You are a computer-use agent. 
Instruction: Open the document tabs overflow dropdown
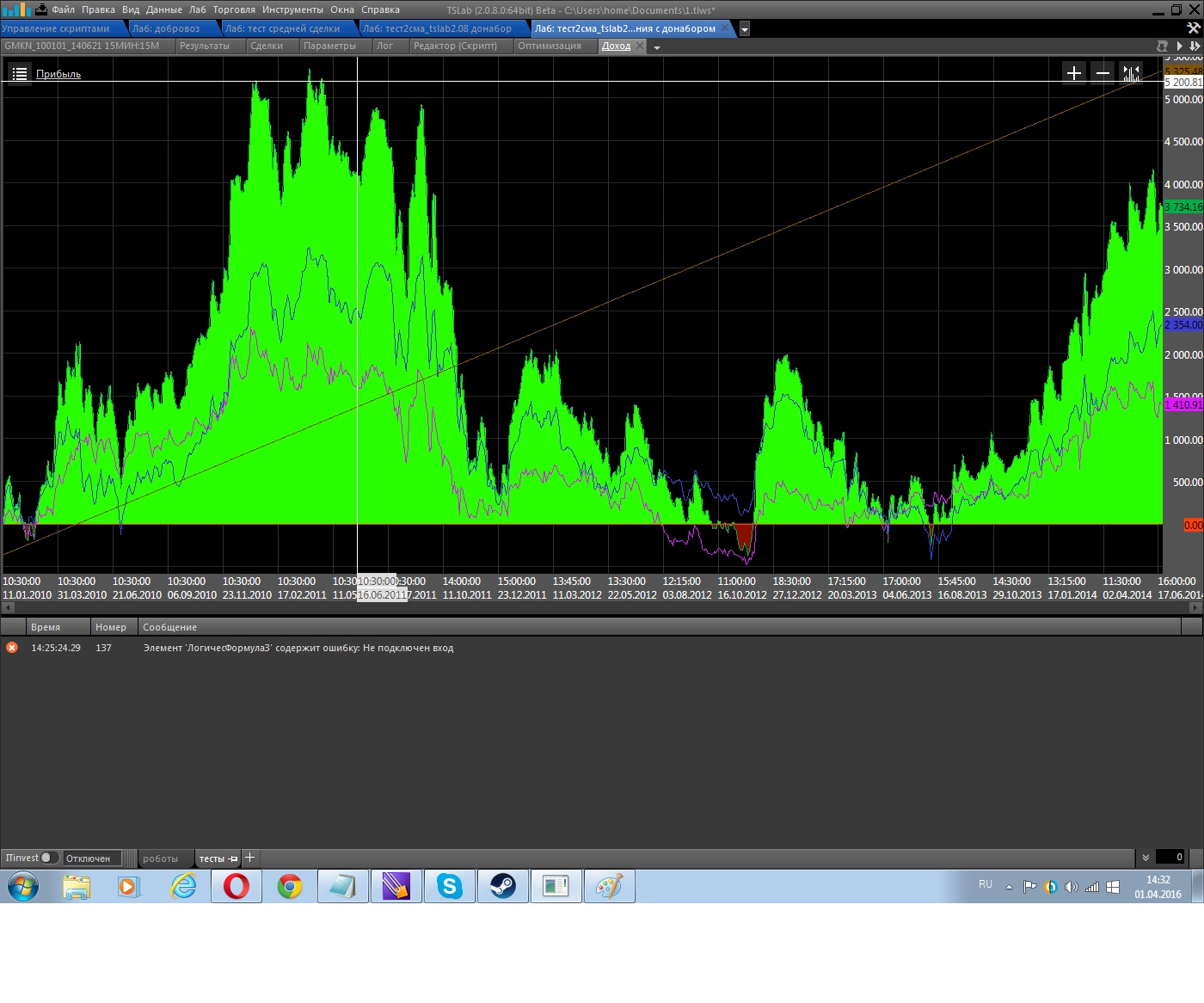pyautogui.click(x=745, y=28)
